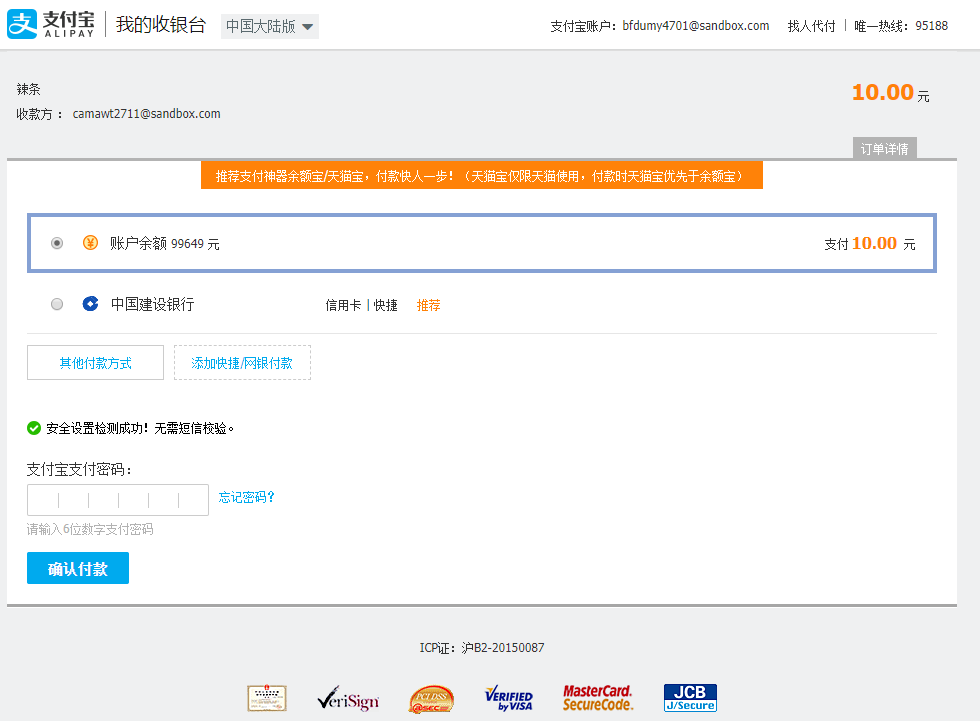Open the 中国大陆版 region dropdown
This screenshot has height=721, width=980.
pos(269,26)
